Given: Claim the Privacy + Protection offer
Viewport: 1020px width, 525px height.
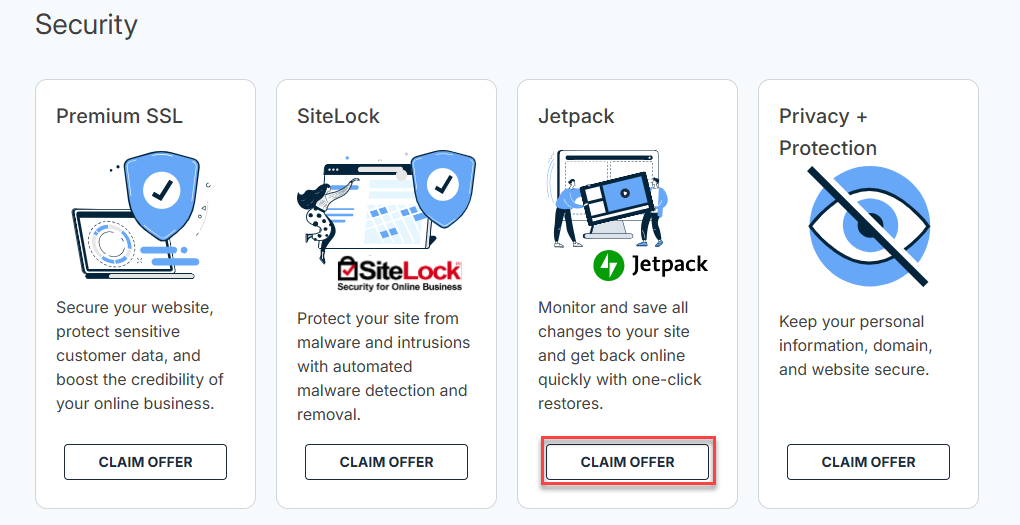Looking at the screenshot, I should click(868, 462).
